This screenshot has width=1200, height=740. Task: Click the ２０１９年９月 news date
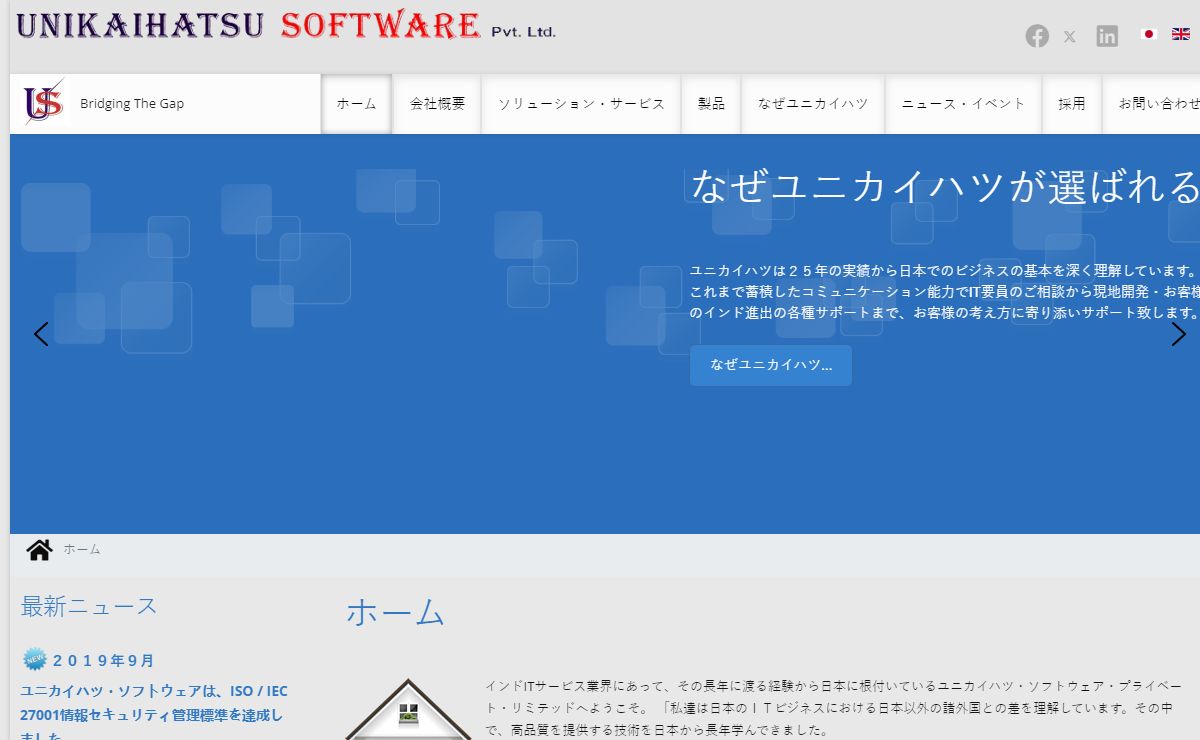coord(104,660)
